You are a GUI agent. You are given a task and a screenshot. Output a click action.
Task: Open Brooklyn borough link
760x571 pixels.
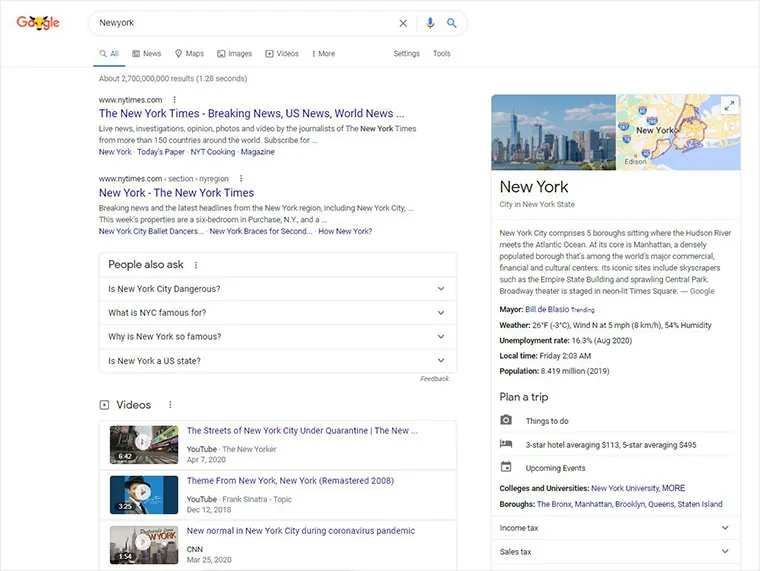click(630, 504)
